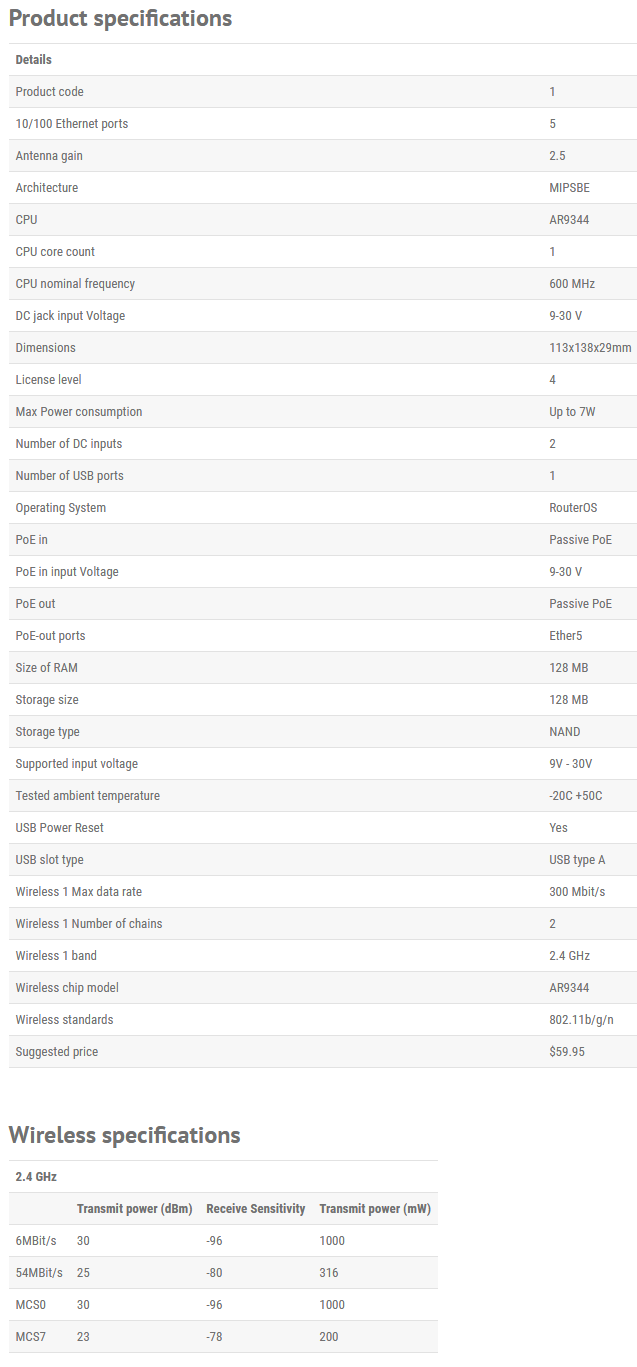Screen dimensions: 637x1367
Task: Click the NAND storage type value
Action: tap(565, 732)
